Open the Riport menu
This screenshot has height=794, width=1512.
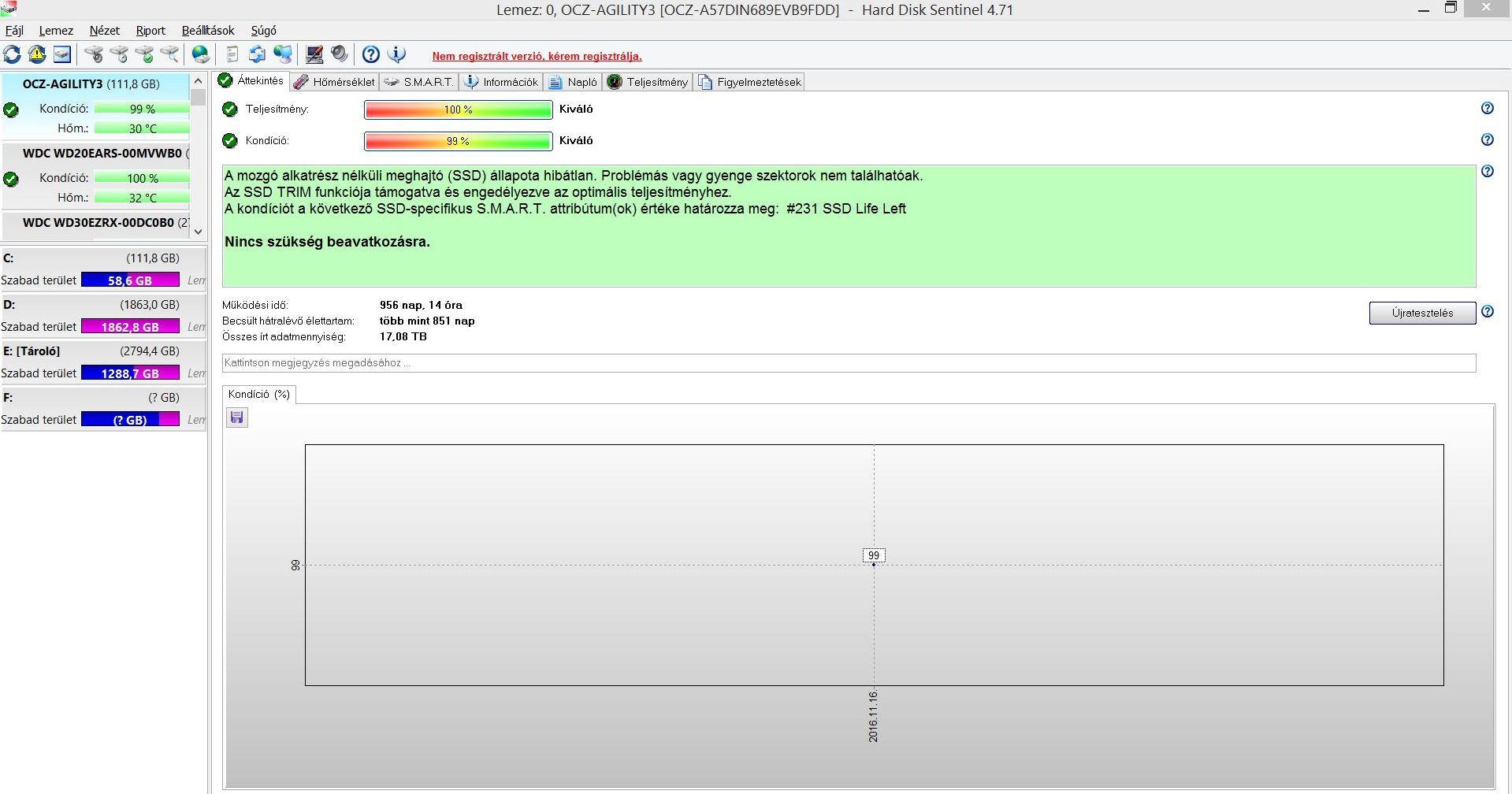pos(150,31)
